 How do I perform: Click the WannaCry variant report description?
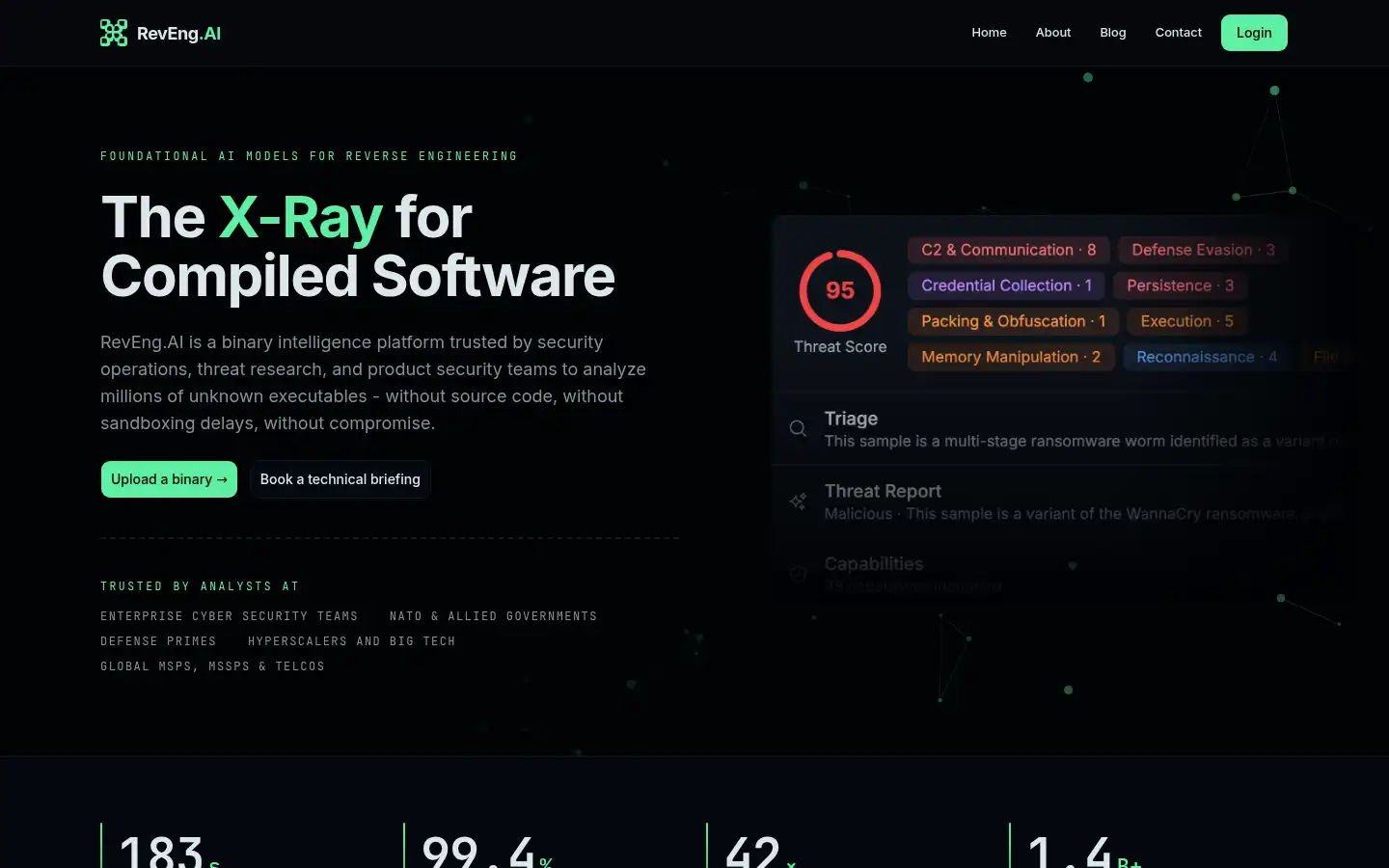pyautogui.click(x=1082, y=514)
